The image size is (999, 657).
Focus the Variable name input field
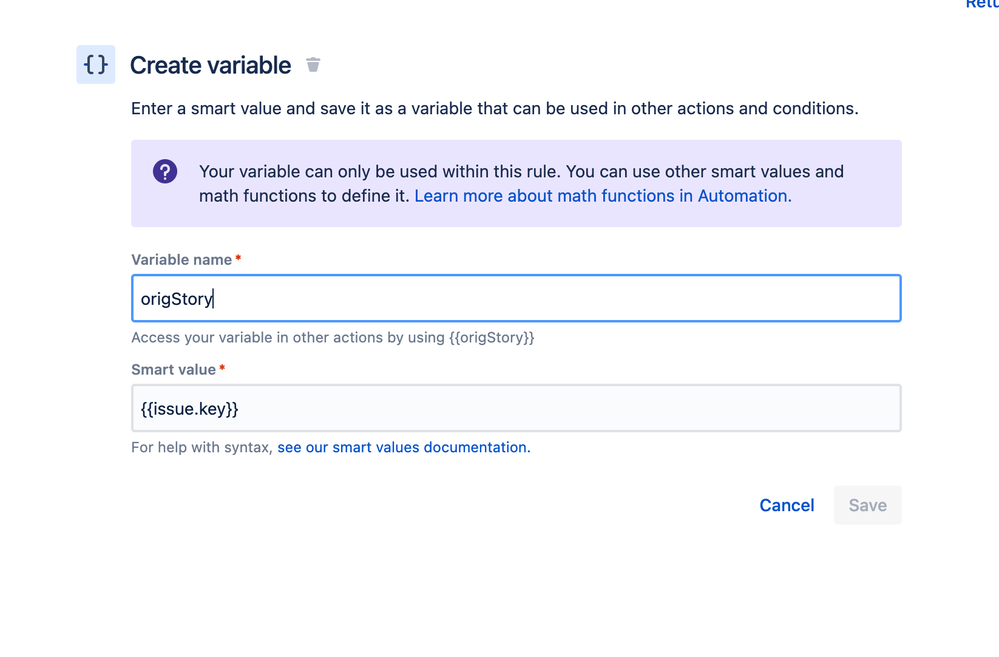[x=516, y=298]
